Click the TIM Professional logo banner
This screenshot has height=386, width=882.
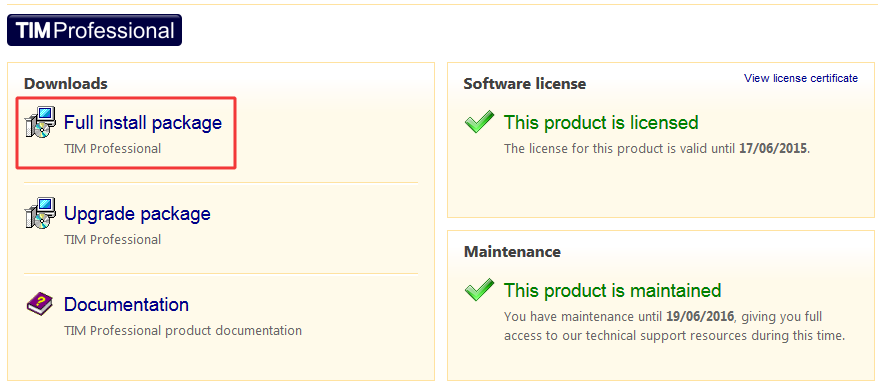click(94, 30)
